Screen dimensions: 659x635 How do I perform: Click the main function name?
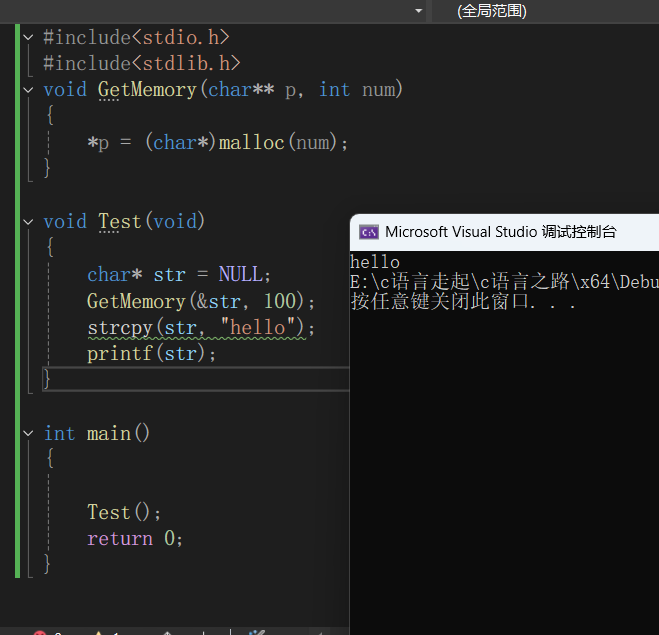point(109,433)
